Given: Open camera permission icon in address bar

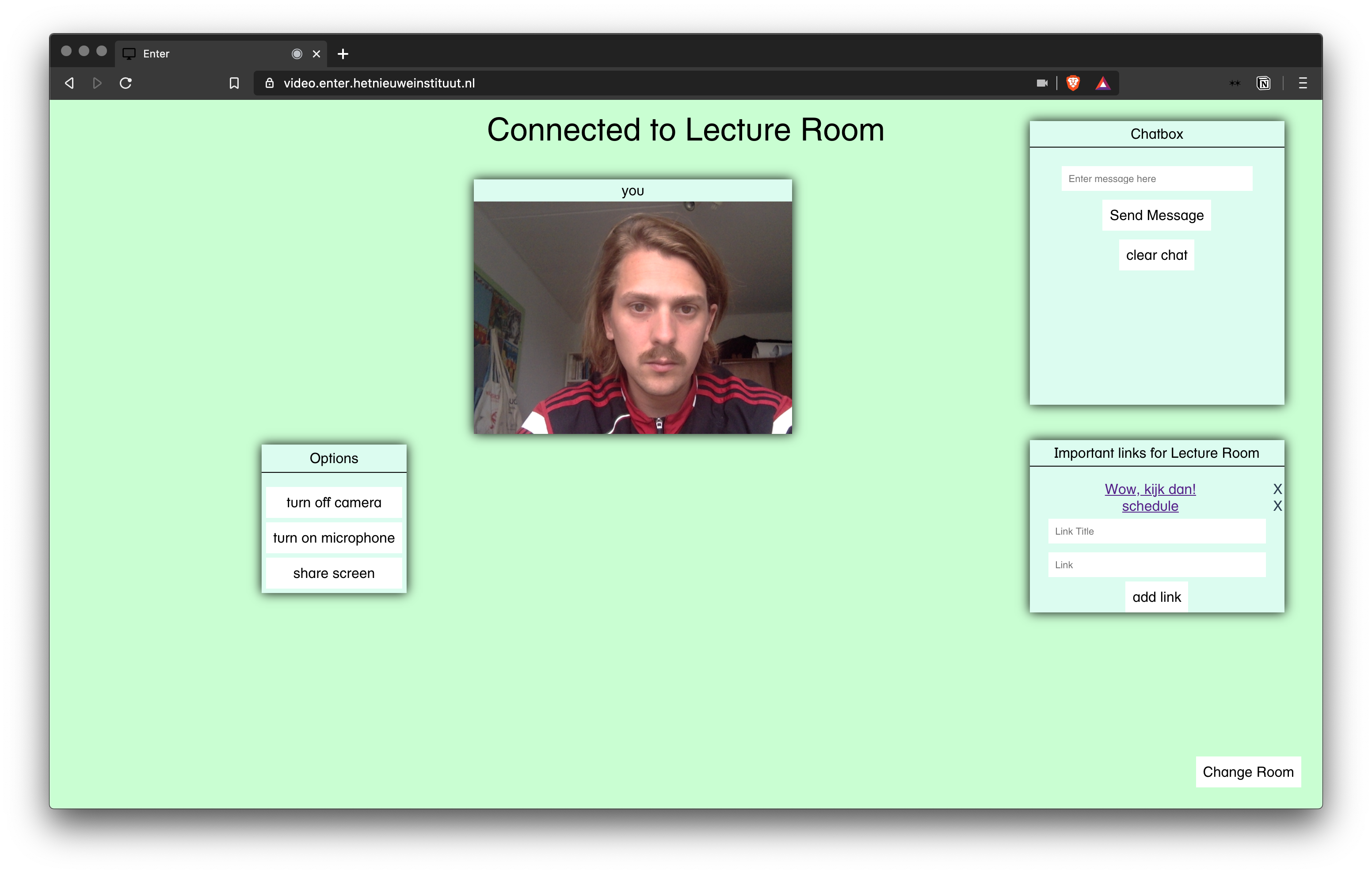Looking at the screenshot, I should pyautogui.click(x=1042, y=83).
